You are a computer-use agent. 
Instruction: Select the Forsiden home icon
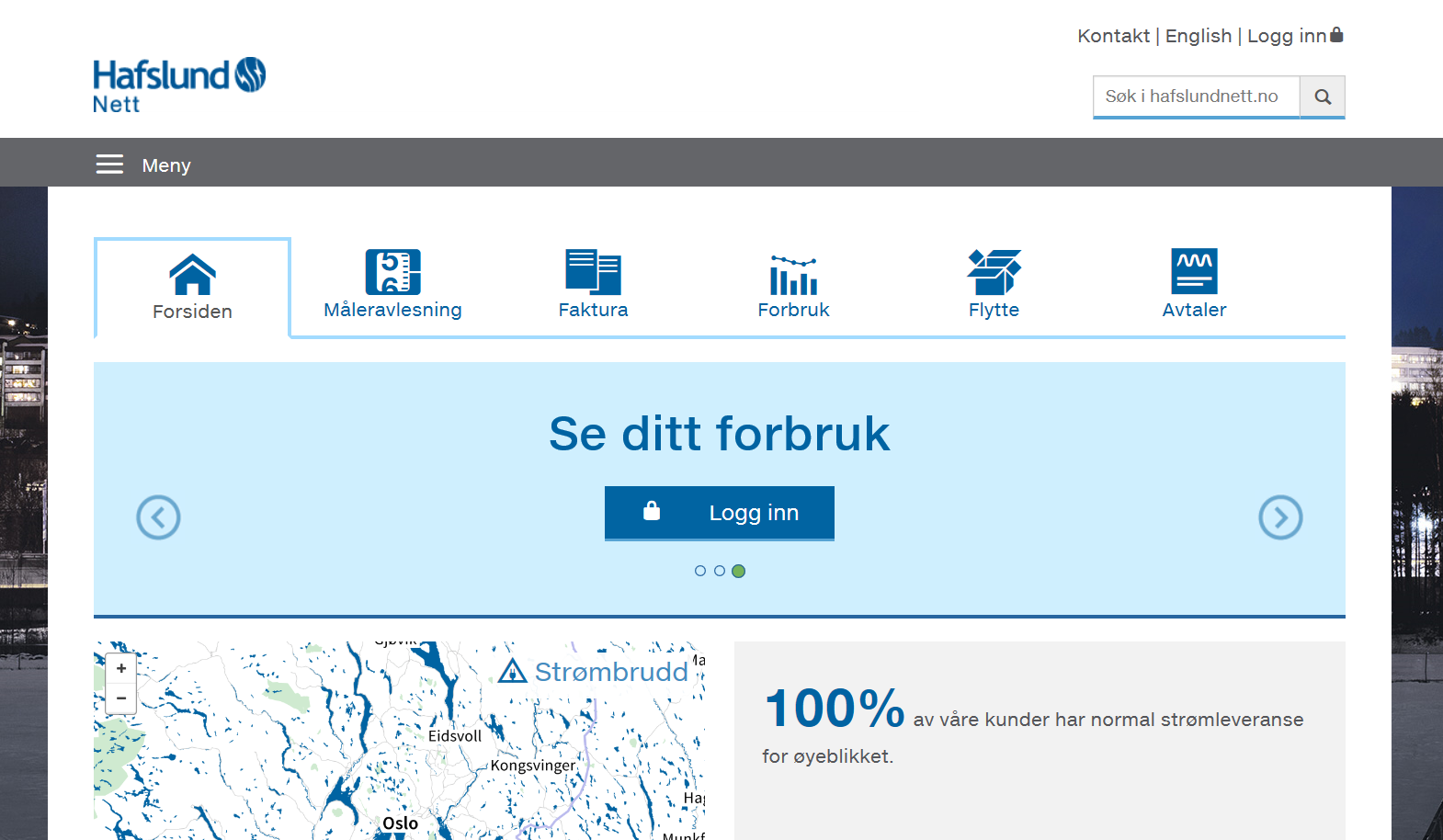[x=192, y=274]
